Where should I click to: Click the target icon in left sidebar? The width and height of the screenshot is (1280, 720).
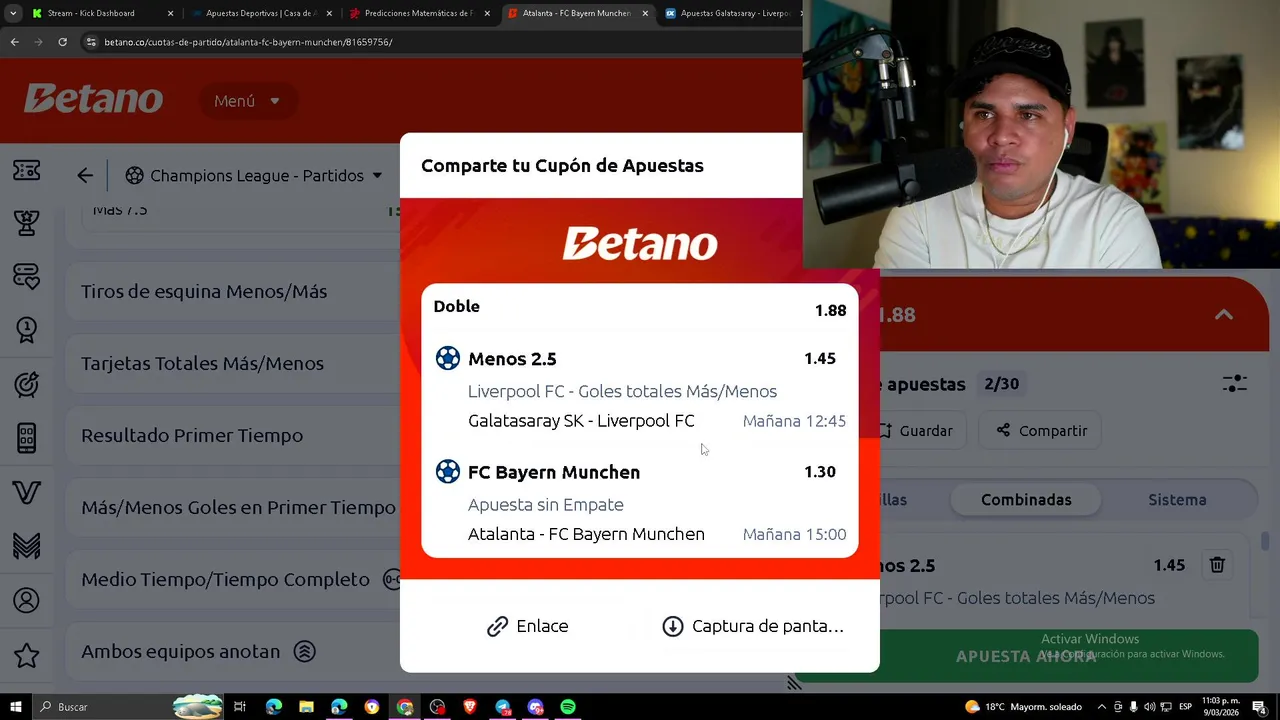[27, 384]
